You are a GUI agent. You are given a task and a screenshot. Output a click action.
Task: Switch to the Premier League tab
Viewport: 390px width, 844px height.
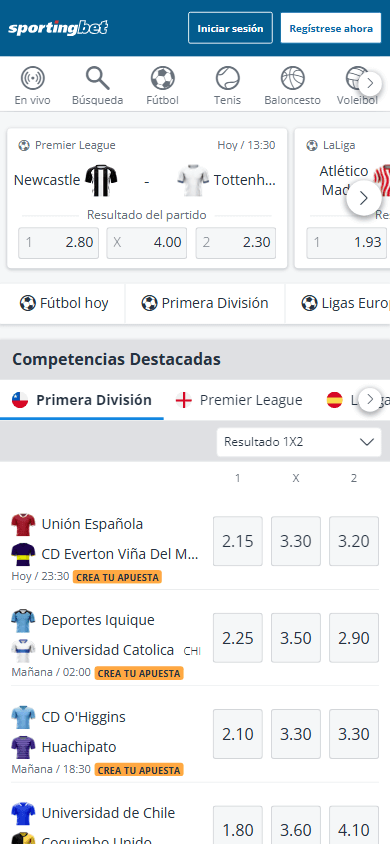click(x=239, y=400)
